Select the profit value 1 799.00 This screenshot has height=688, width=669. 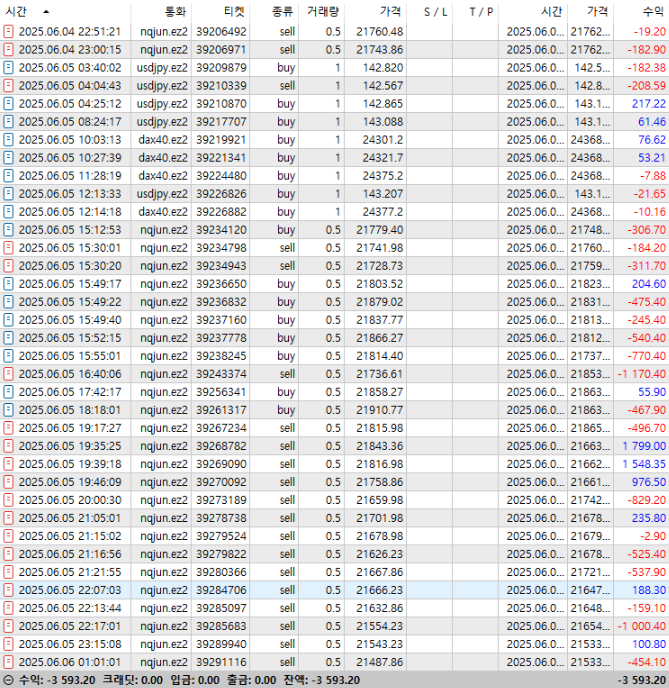(644, 446)
